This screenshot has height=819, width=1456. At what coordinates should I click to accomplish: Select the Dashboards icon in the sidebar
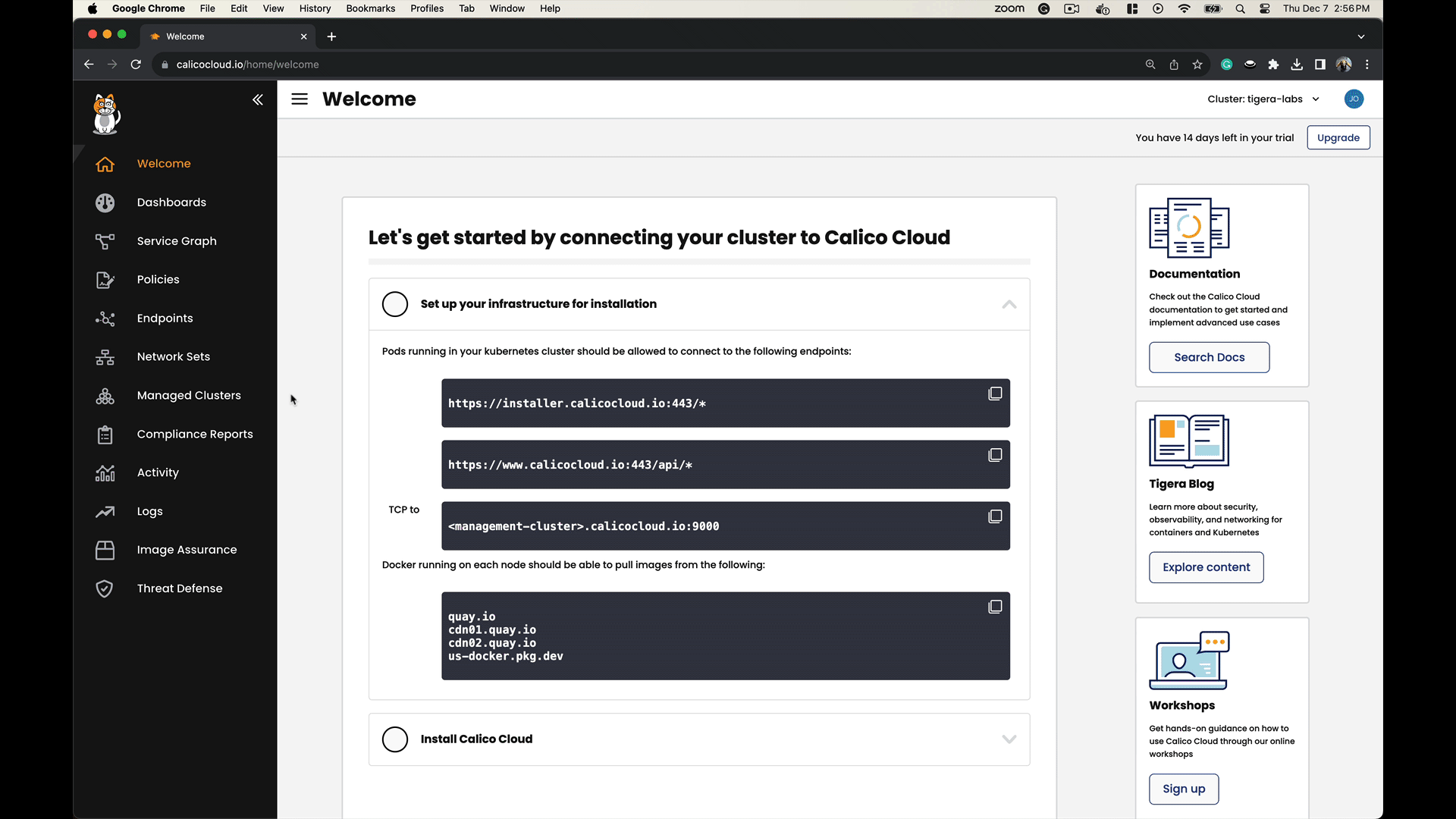(105, 202)
